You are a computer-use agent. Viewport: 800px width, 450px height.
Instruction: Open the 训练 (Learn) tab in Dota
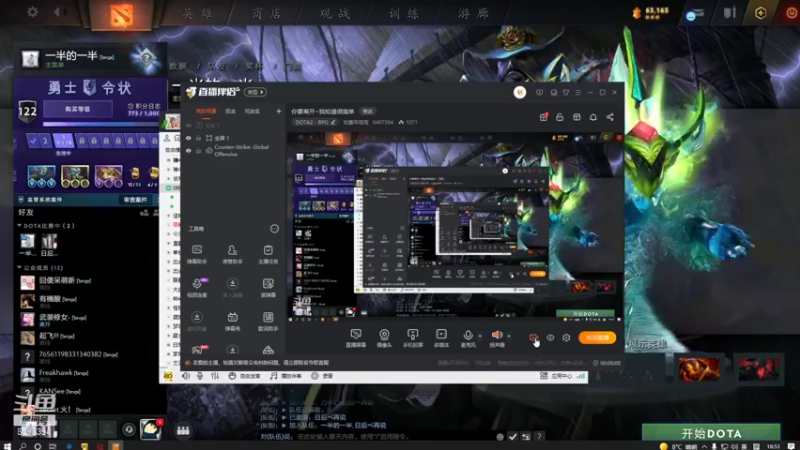(404, 13)
